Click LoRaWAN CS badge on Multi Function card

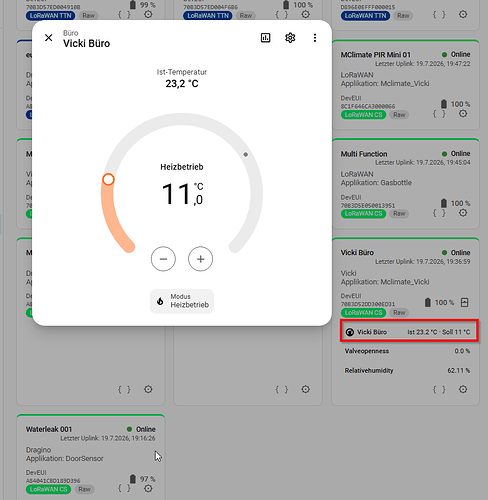363,214
